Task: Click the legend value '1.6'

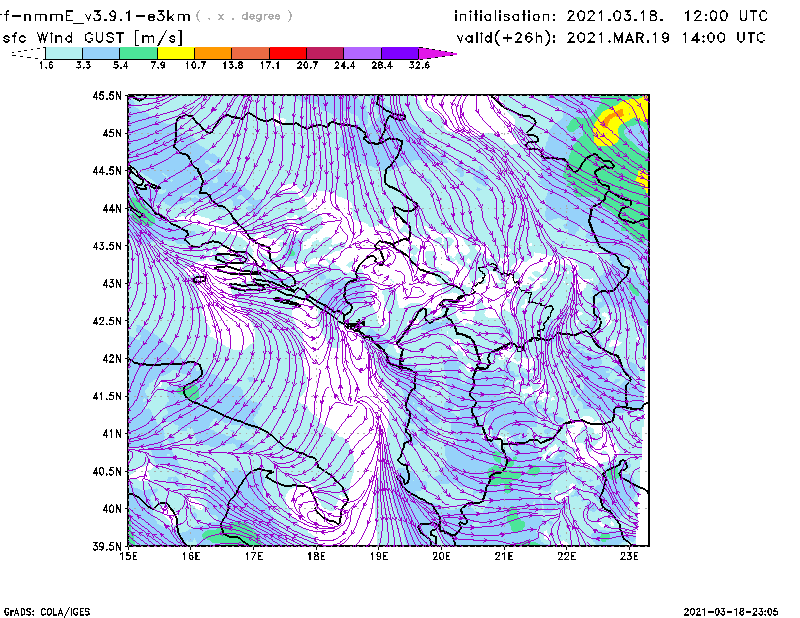Action: pyautogui.click(x=46, y=65)
